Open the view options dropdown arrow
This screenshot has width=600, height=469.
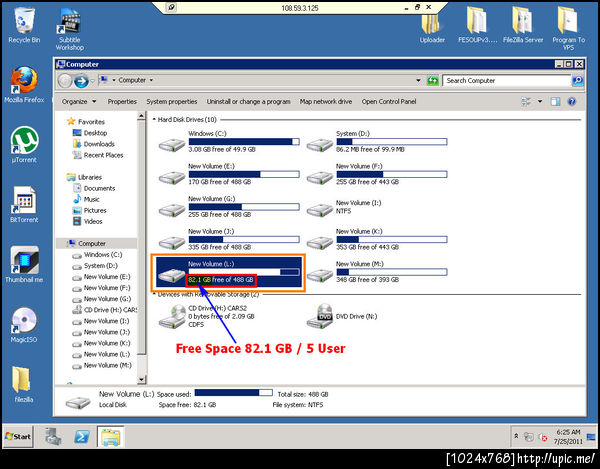(540, 101)
